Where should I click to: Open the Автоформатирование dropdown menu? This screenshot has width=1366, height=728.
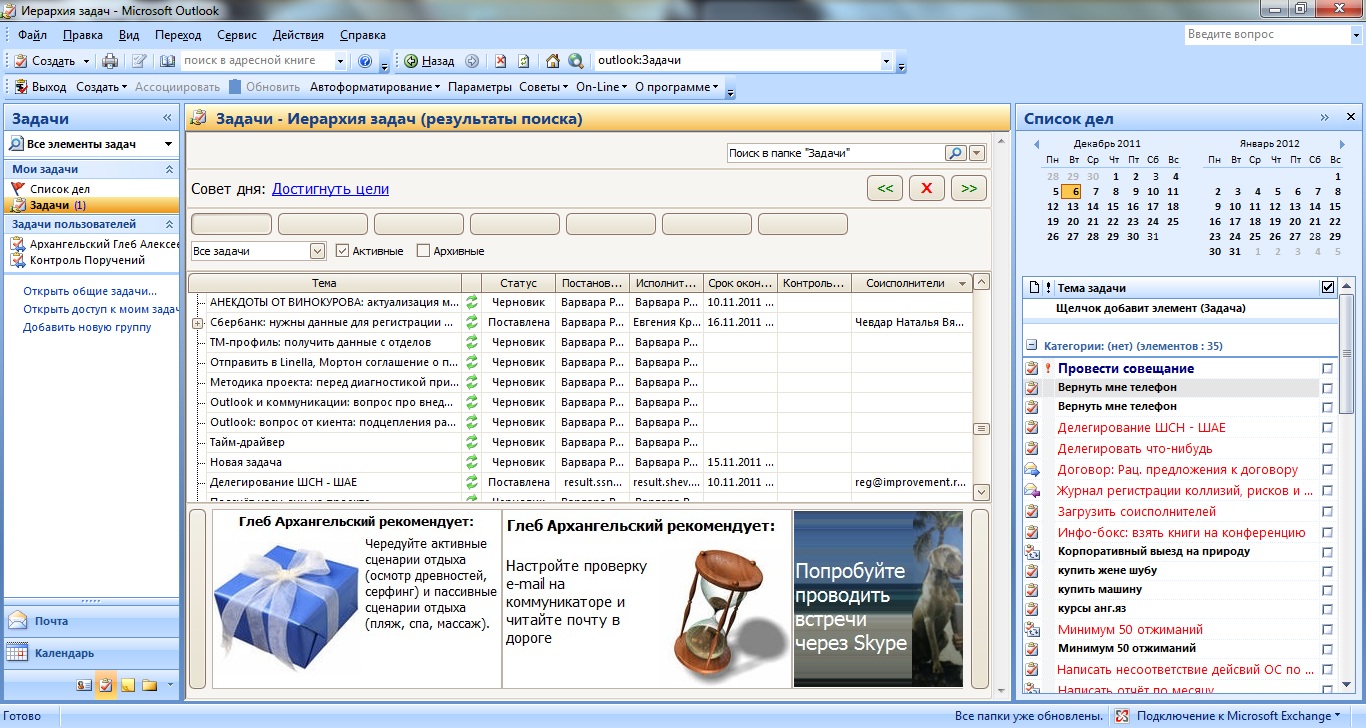point(375,87)
